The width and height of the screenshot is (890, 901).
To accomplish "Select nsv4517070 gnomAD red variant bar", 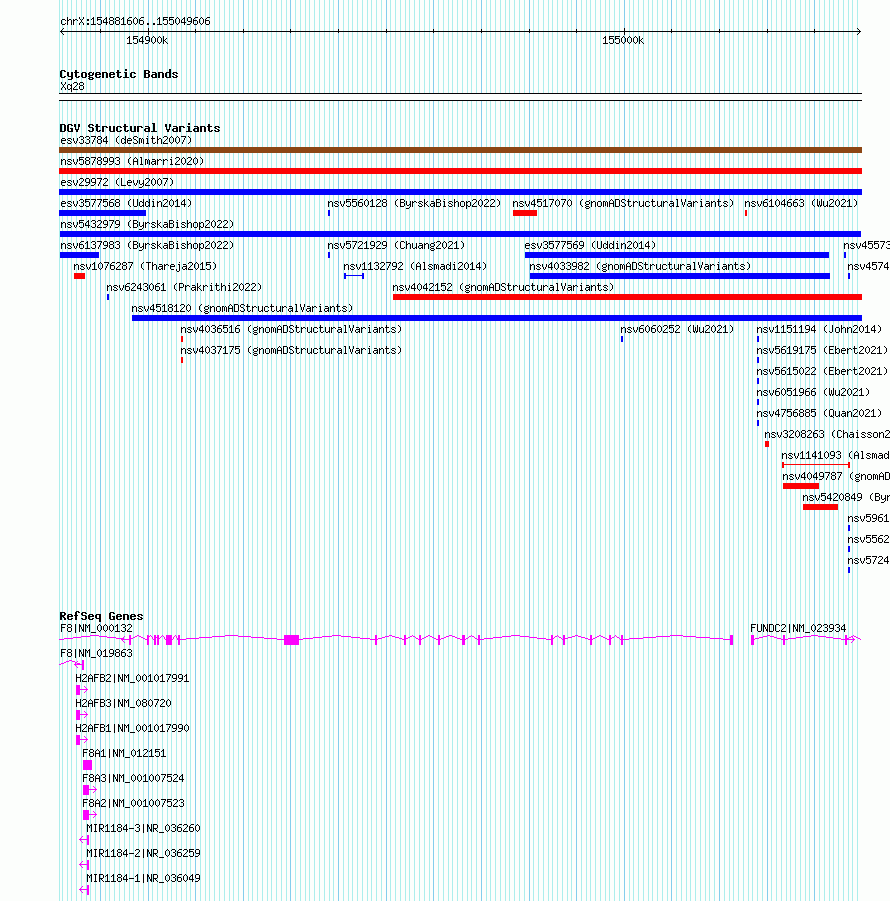I will tap(525, 213).
